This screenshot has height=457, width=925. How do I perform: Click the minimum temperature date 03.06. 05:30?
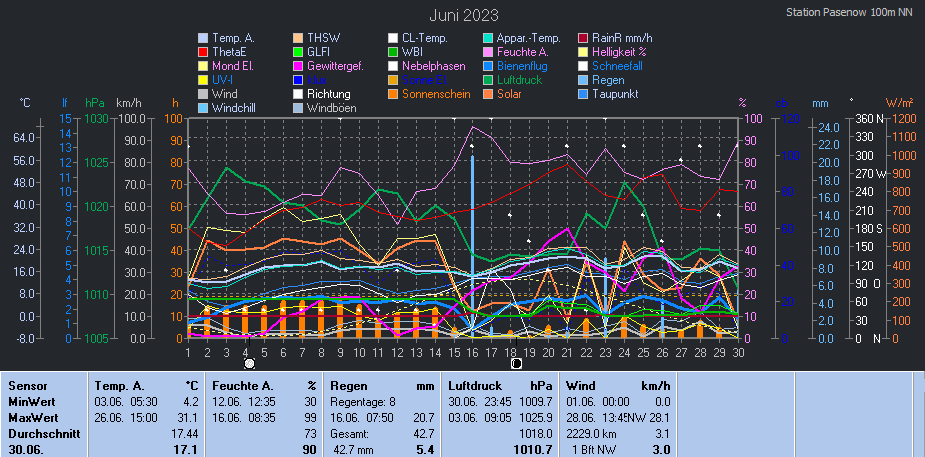click(126, 402)
